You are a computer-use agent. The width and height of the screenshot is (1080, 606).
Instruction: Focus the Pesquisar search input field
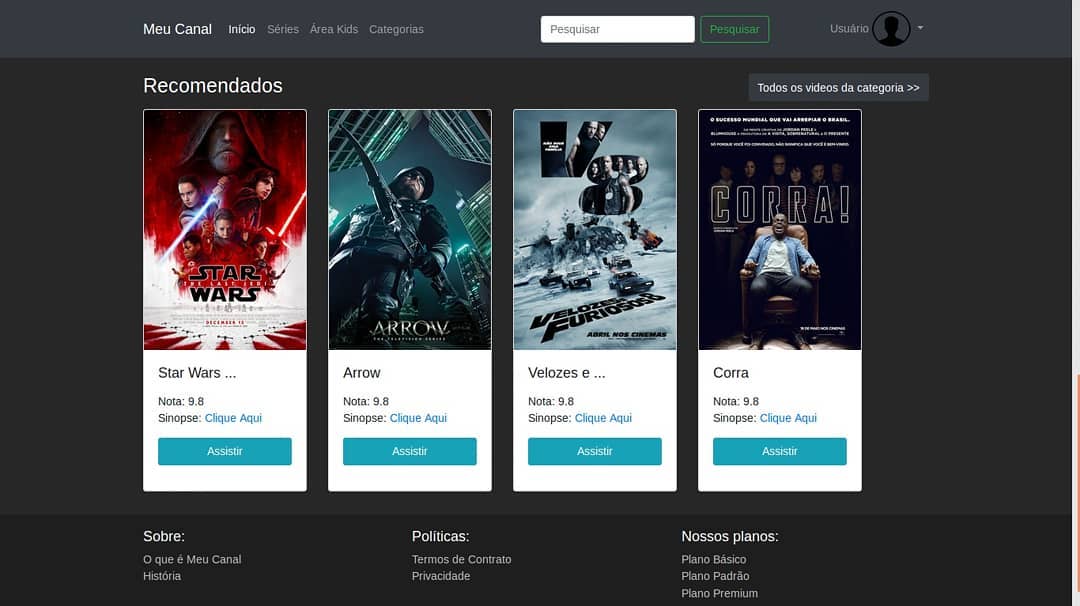click(617, 29)
